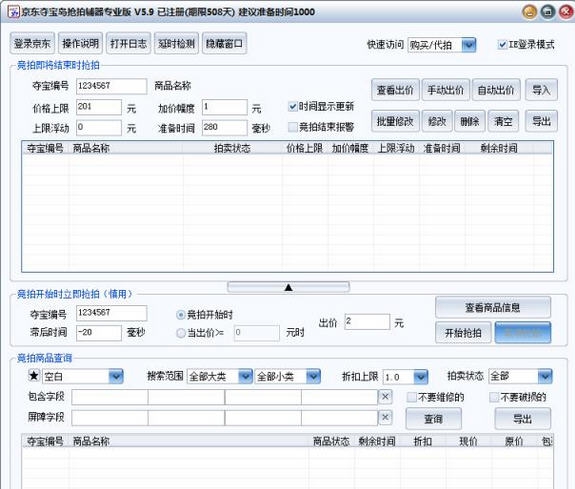Click the 商品状态 column header in lower table

coord(332,441)
